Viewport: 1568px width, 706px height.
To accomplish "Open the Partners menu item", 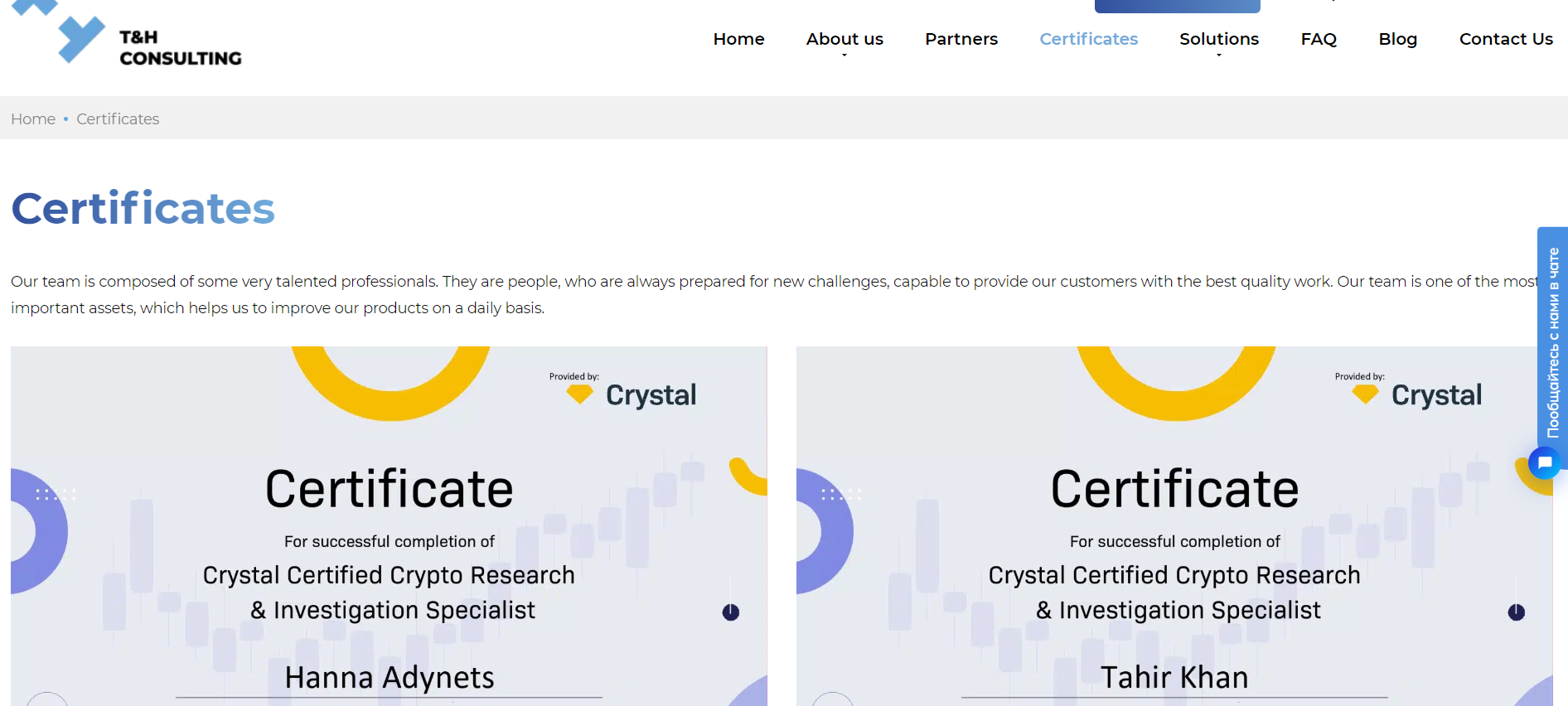I will [x=961, y=39].
